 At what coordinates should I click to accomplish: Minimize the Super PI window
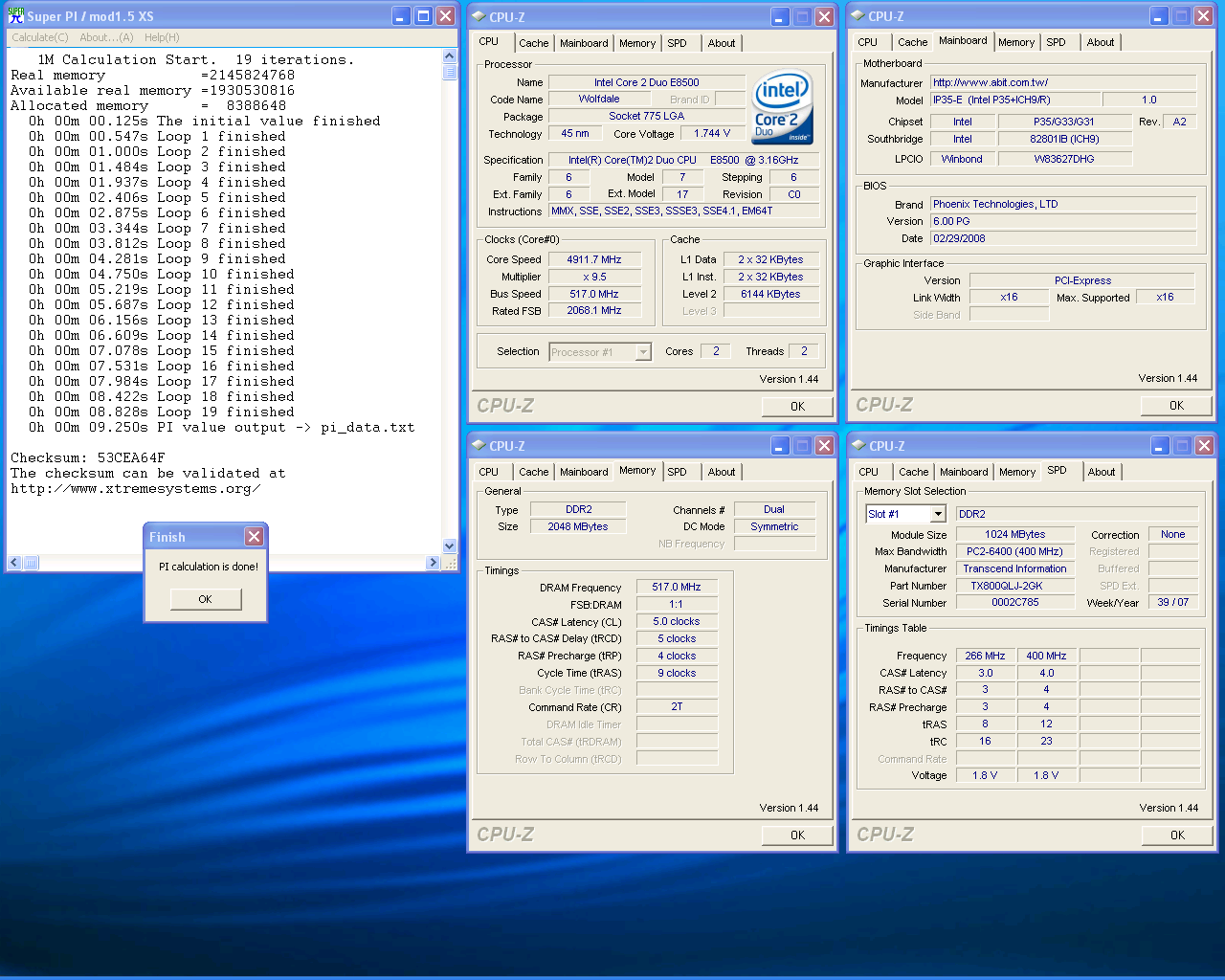pyautogui.click(x=401, y=16)
